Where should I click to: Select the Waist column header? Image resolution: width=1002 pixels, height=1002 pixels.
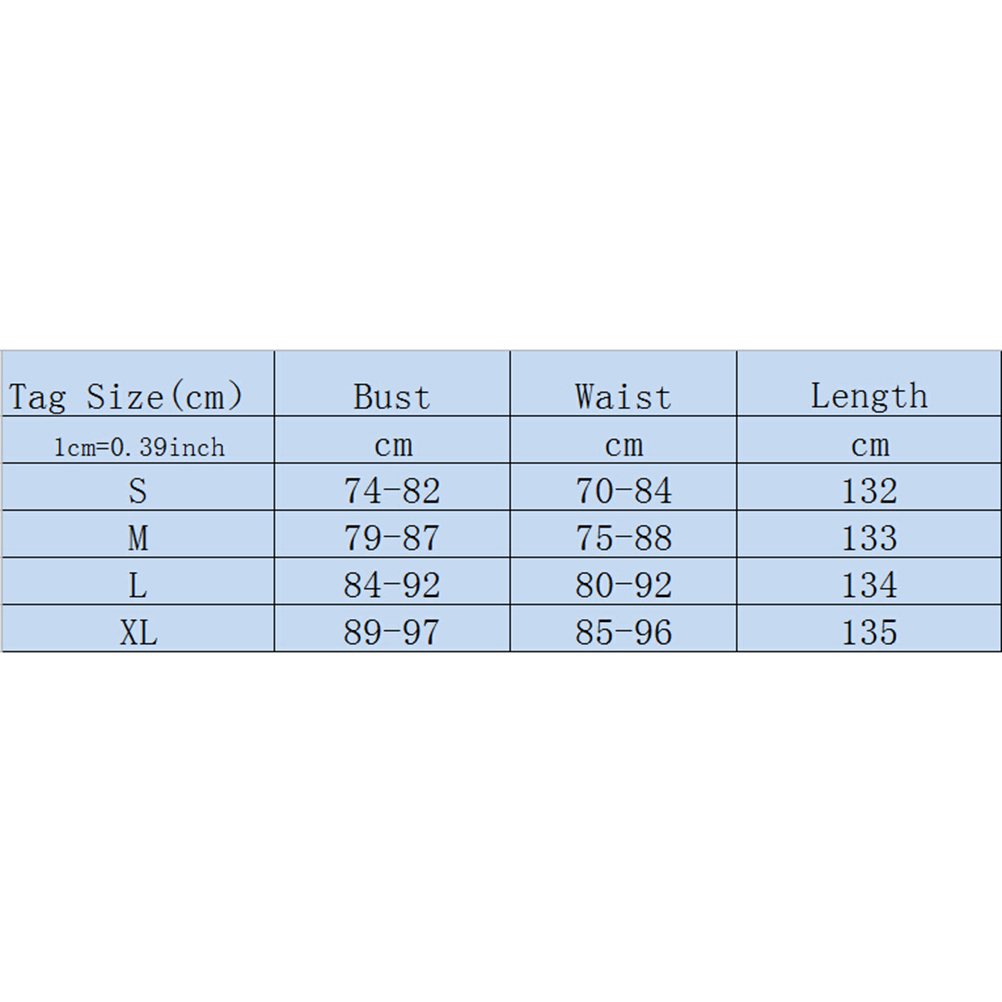coord(623,397)
